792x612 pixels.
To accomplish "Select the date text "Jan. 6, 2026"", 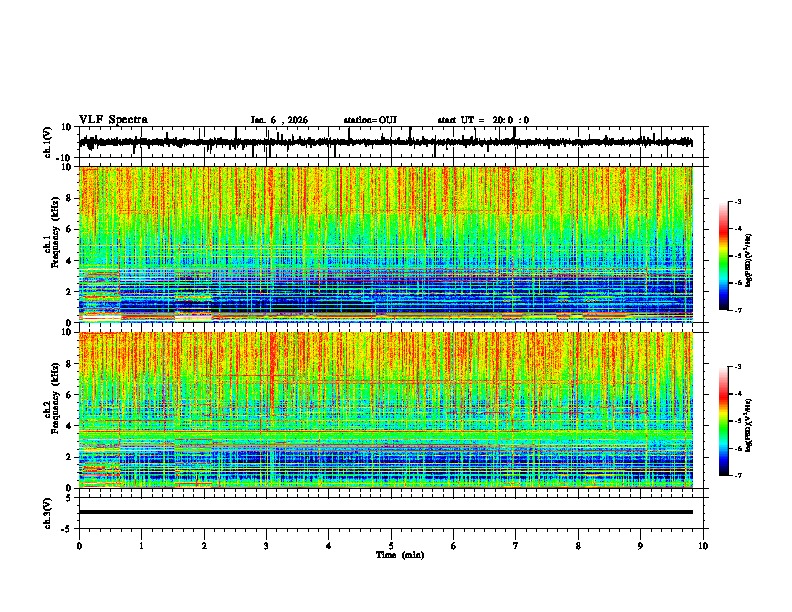I will [279, 120].
